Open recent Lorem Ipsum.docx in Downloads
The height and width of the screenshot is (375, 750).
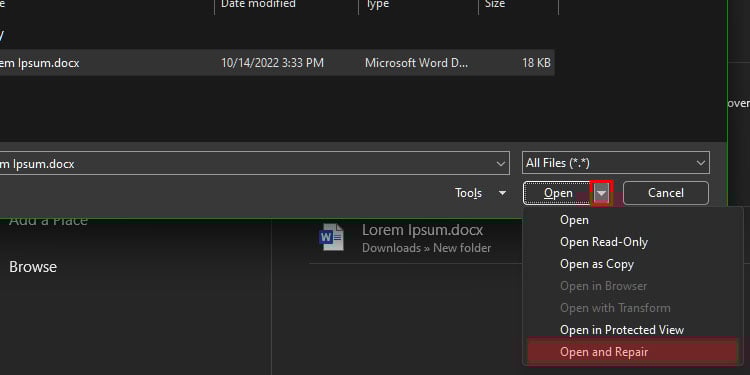click(426, 238)
